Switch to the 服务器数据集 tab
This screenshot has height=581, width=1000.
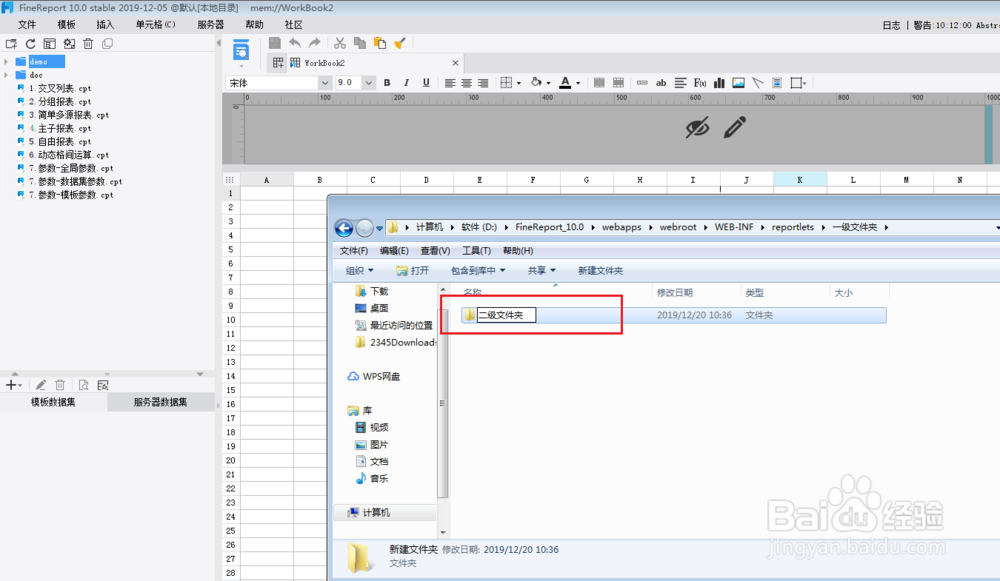[161, 402]
